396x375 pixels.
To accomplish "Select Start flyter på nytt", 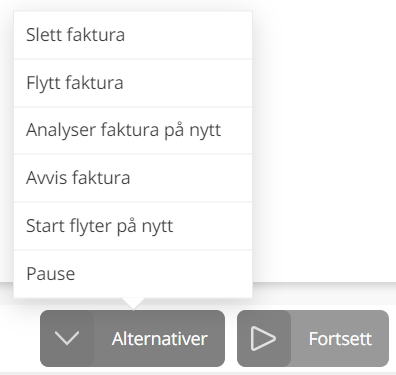I will 133,226.
